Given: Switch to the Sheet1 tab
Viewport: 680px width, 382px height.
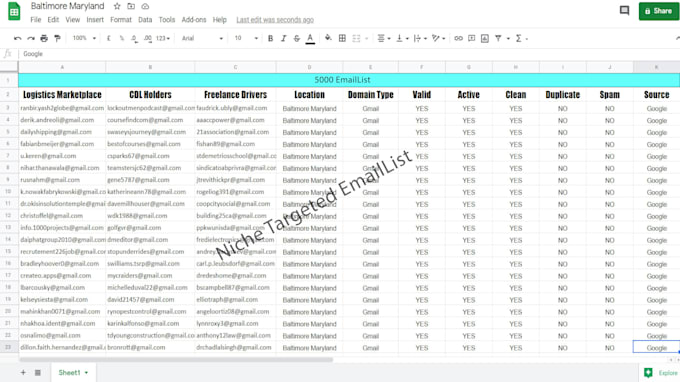Looking at the screenshot, I should [73, 372].
